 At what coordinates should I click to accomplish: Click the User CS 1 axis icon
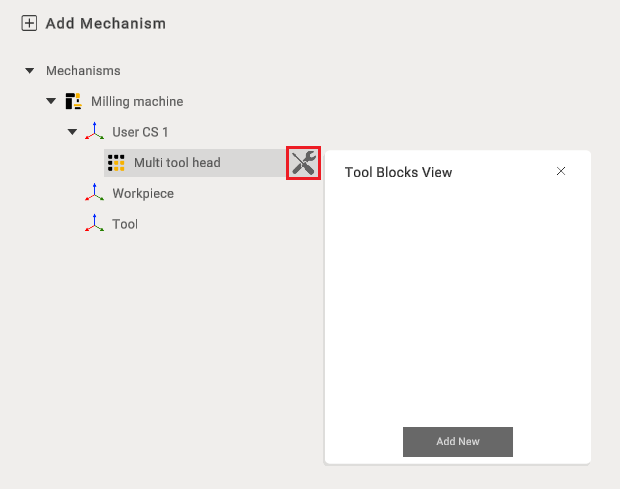95,131
